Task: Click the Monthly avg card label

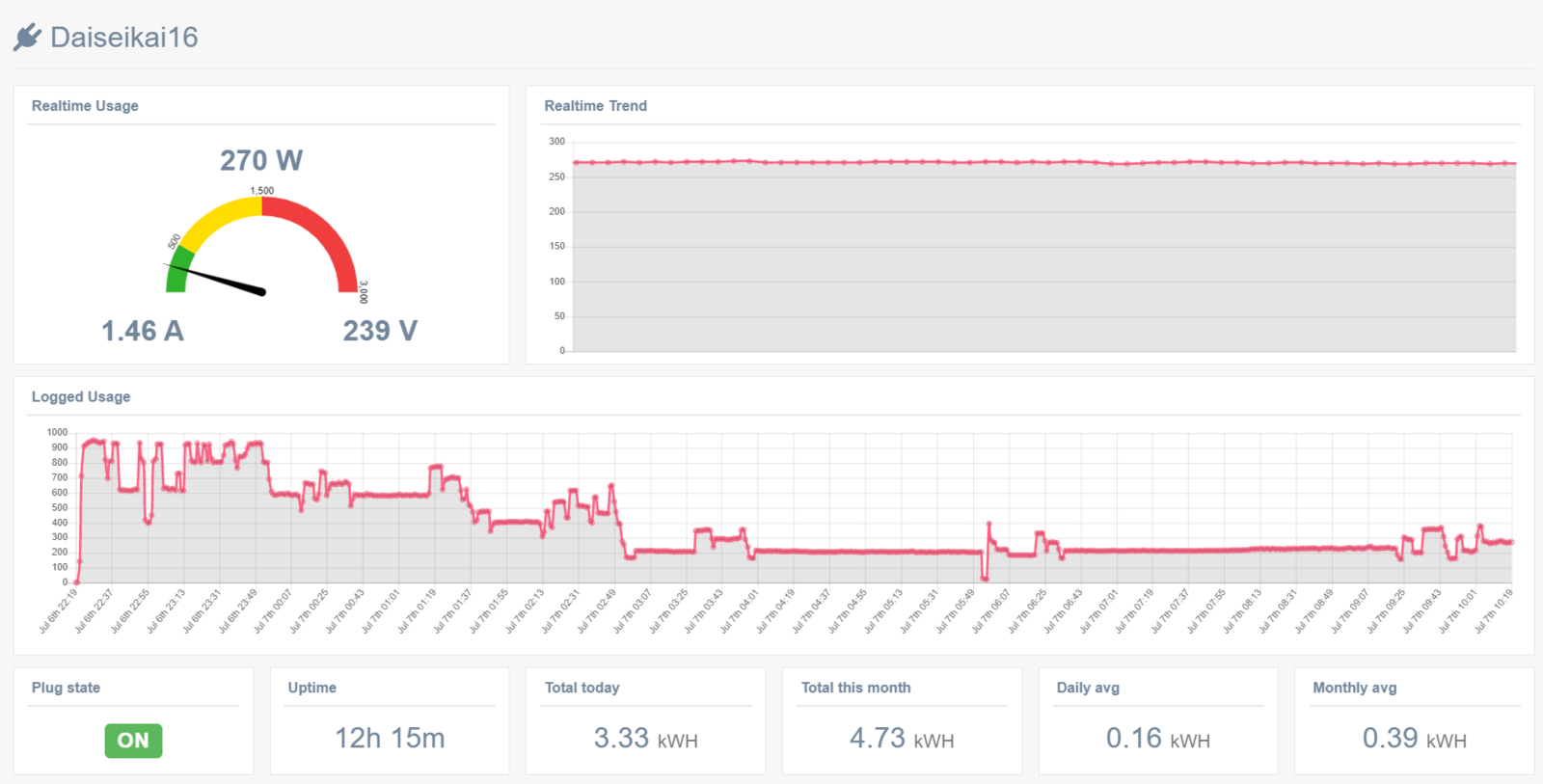Action: [1354, 688]
